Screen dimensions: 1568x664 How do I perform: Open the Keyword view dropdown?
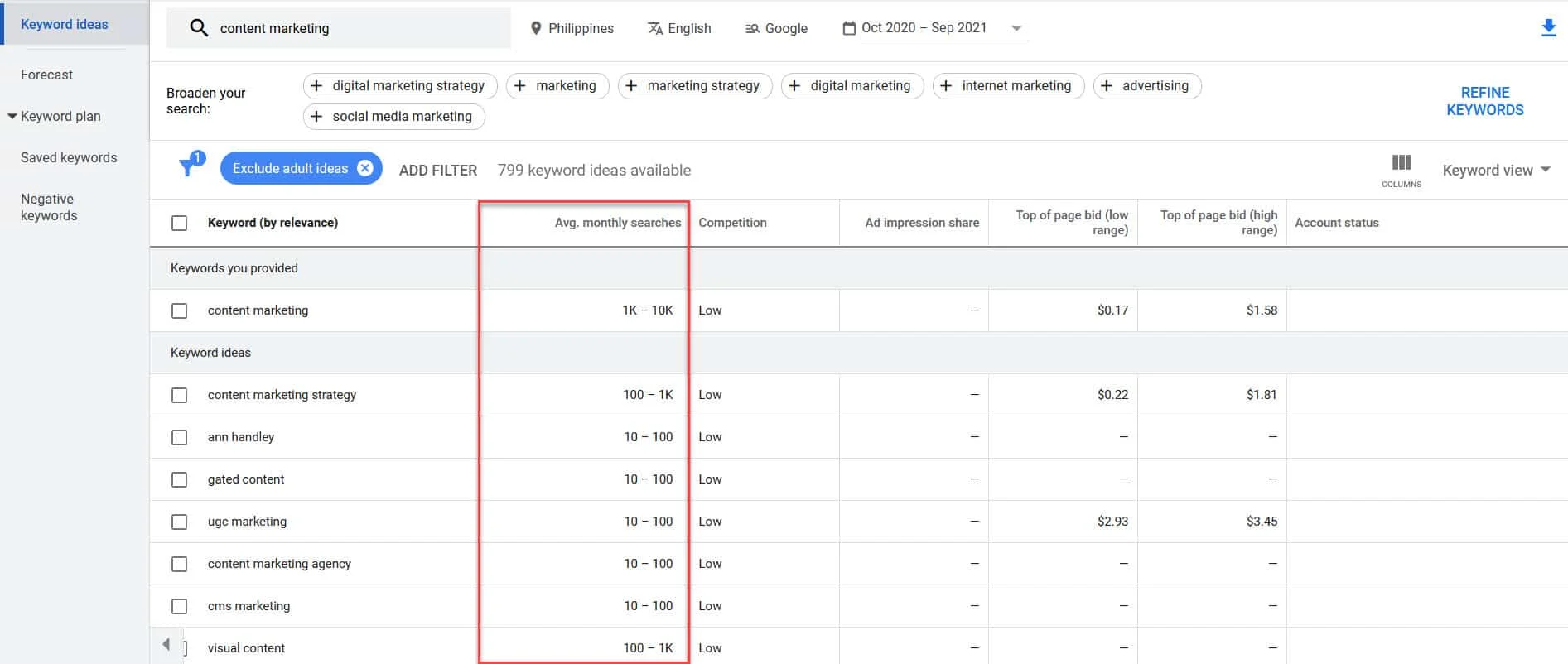(1496, 170)
